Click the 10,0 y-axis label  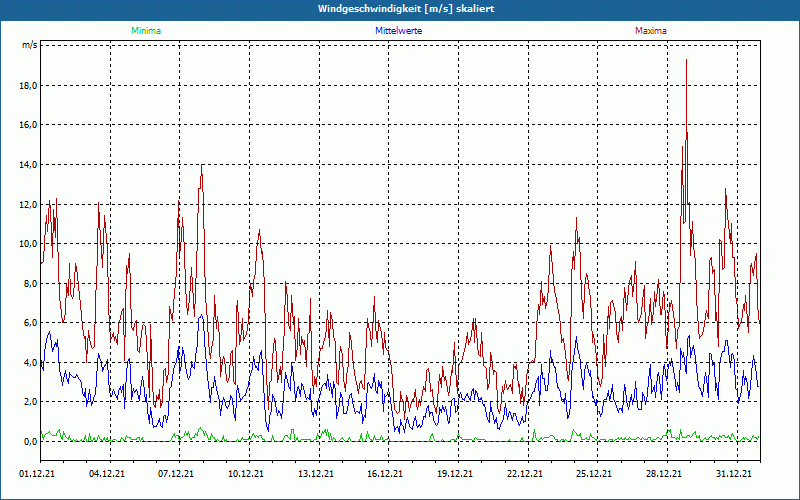(x=28, y=244)
